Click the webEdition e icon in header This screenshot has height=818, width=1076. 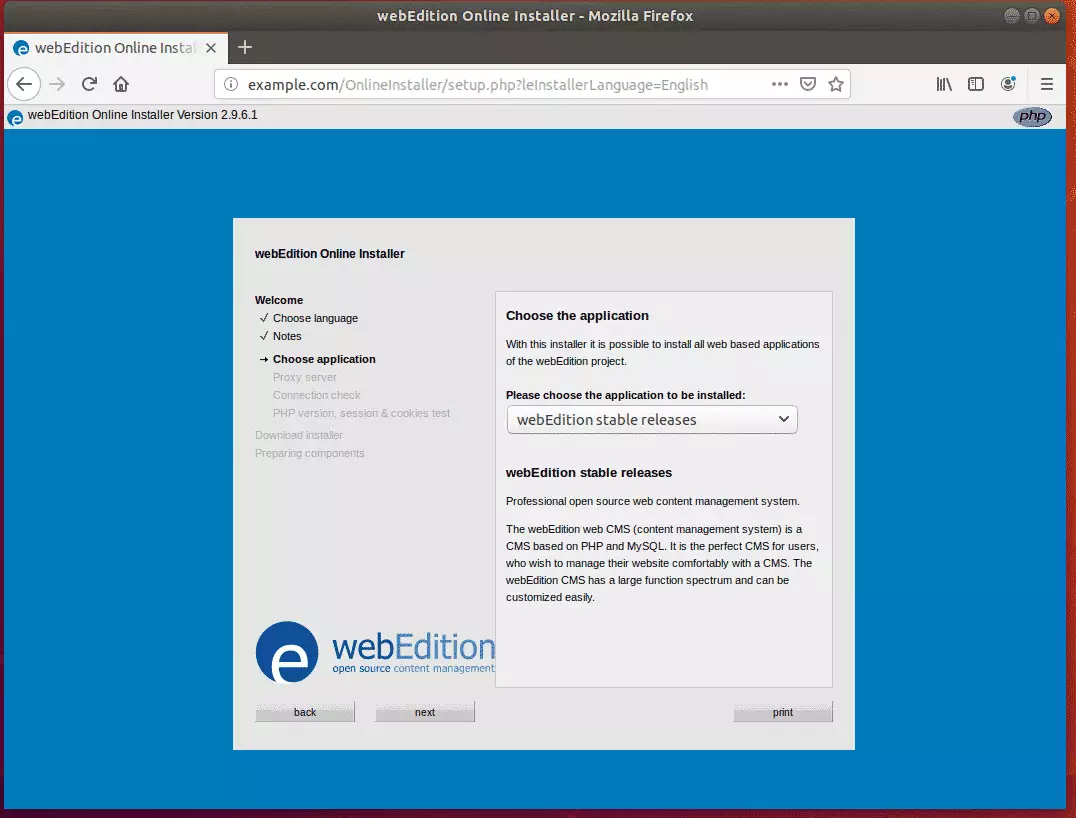[x=15, y=117]
